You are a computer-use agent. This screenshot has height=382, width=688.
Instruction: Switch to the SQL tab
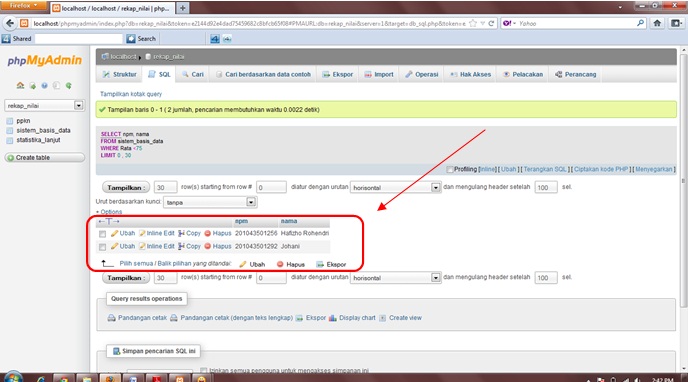click(x=159, y=75)
